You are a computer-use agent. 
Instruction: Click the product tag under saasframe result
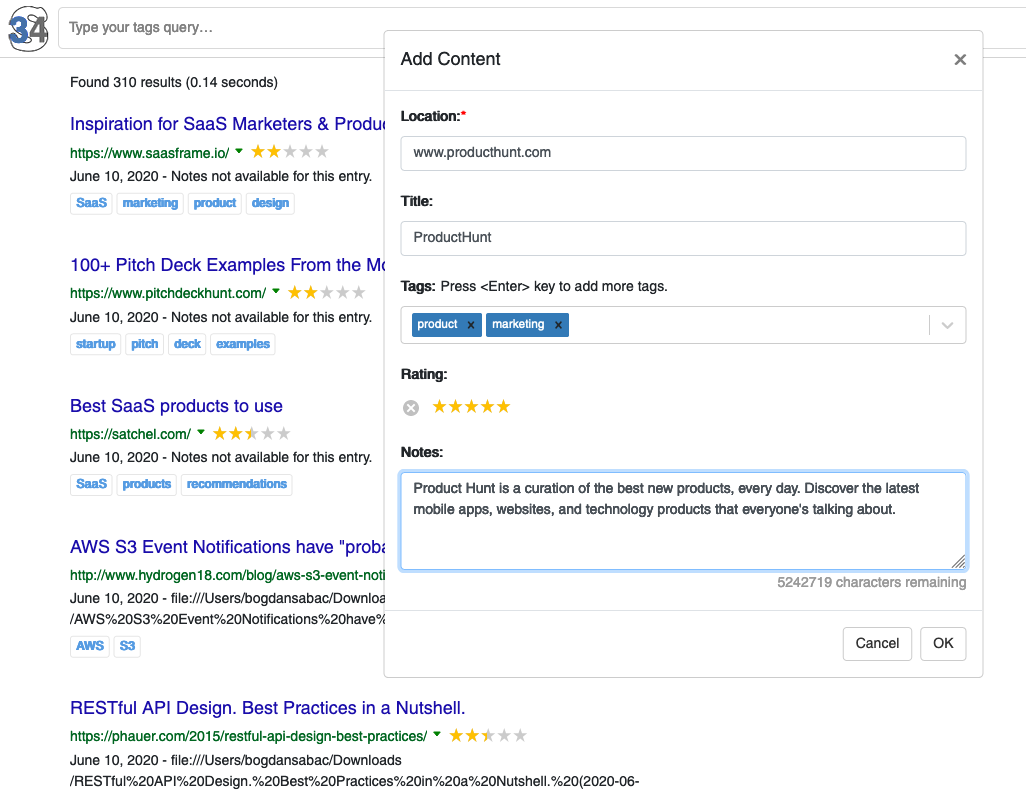coord(215,203)
